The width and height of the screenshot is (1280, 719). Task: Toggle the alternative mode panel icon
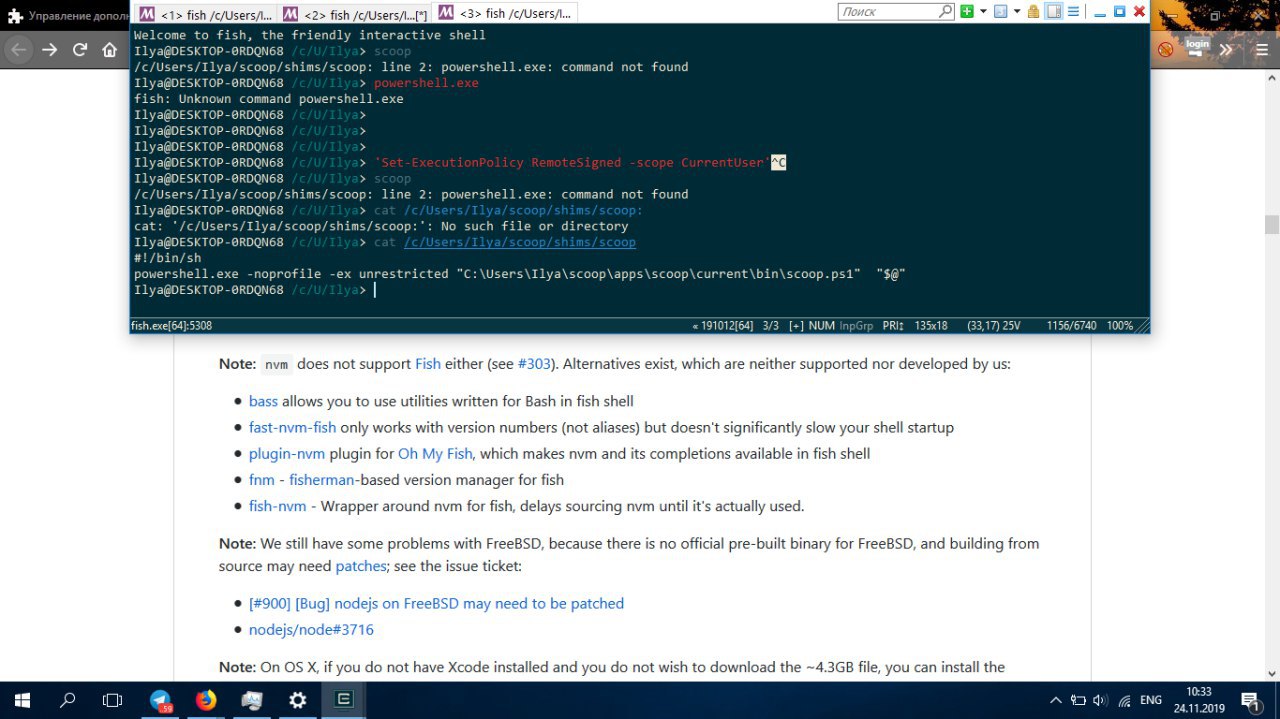click(x=1054, y=11)
